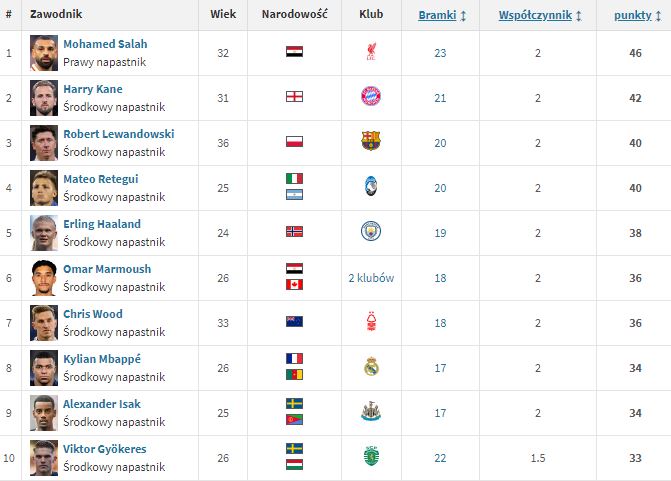Sort table by Współczynnik column
Screen dimensions: 671x481
[x=540, y=15]
